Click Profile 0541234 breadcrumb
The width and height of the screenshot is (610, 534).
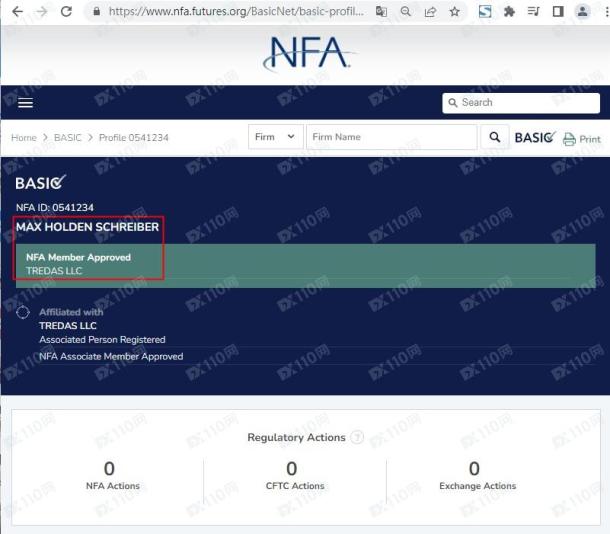coord(134,138)
